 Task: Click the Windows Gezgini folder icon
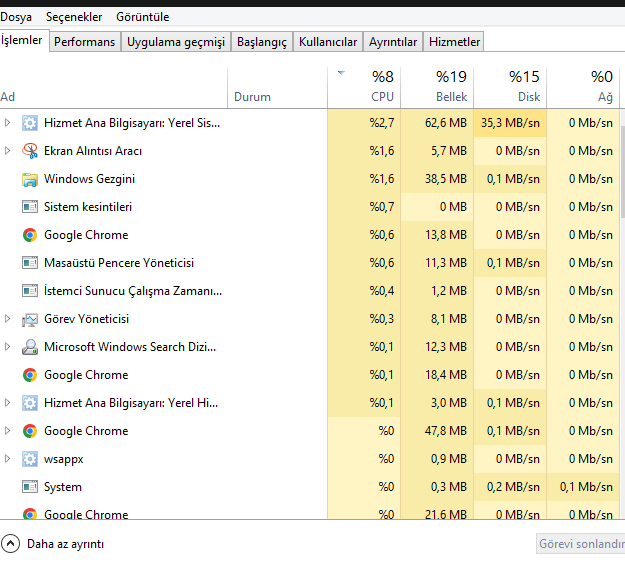pyautogui.click(x=30, y=179)
